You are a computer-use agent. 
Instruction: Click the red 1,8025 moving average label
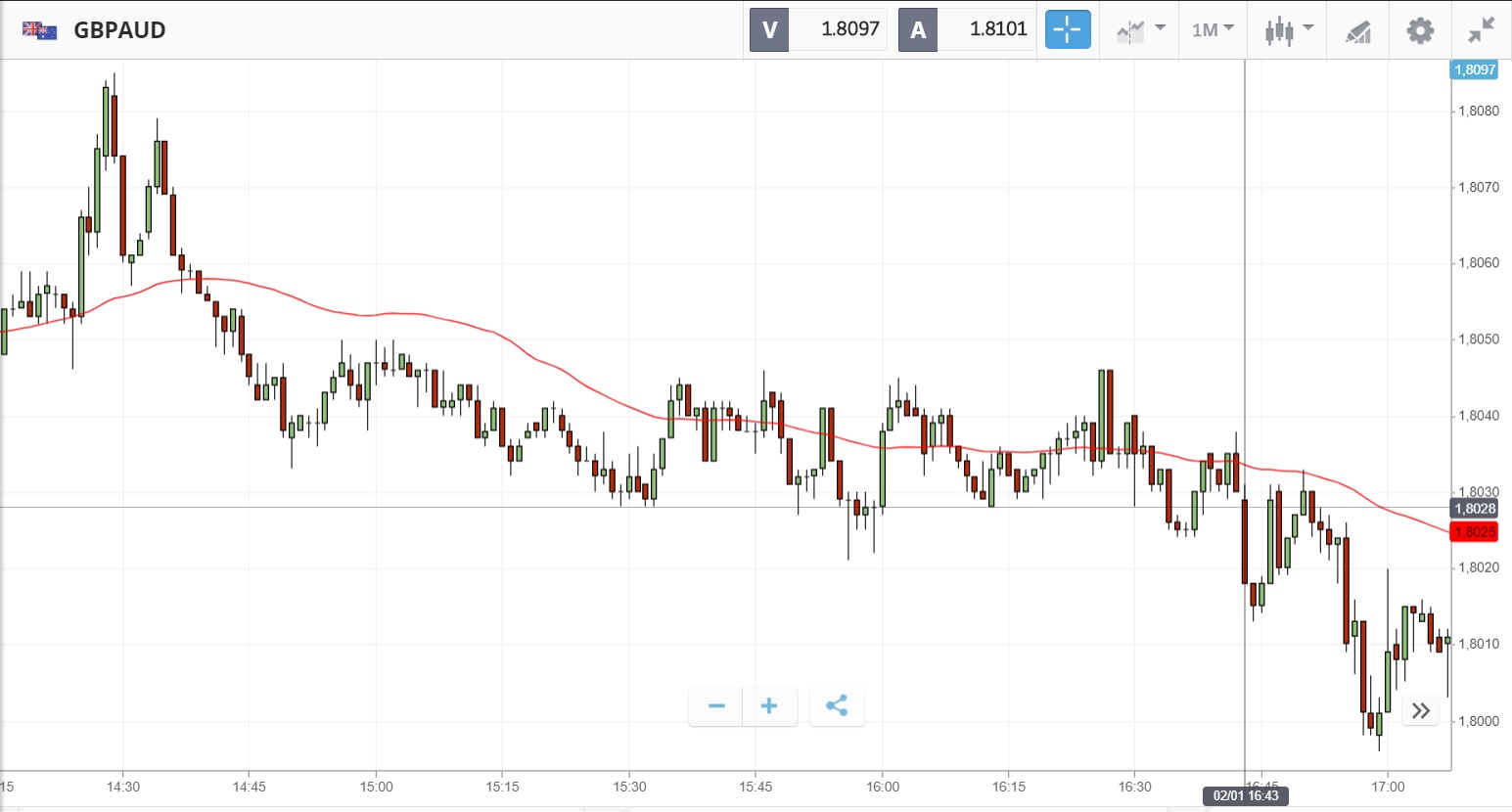pyautogui.click(x=1475, y=532)
